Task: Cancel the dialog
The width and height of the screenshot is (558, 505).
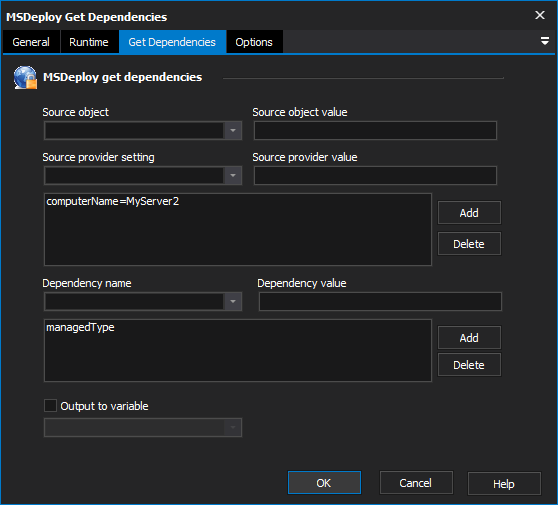Action: pyautogui.click(x=416, y=483)
